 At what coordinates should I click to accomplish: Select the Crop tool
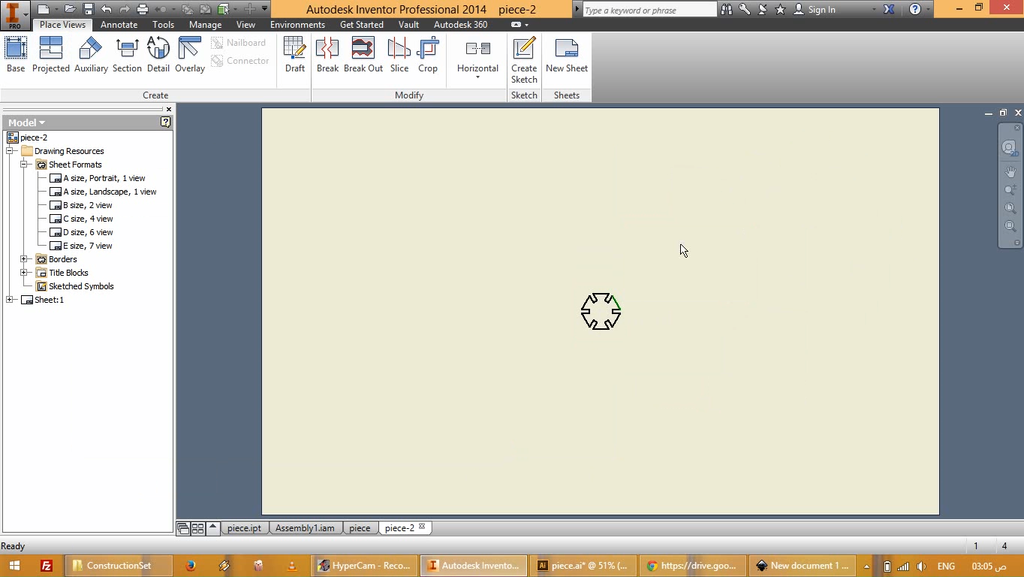coord(428,54)
